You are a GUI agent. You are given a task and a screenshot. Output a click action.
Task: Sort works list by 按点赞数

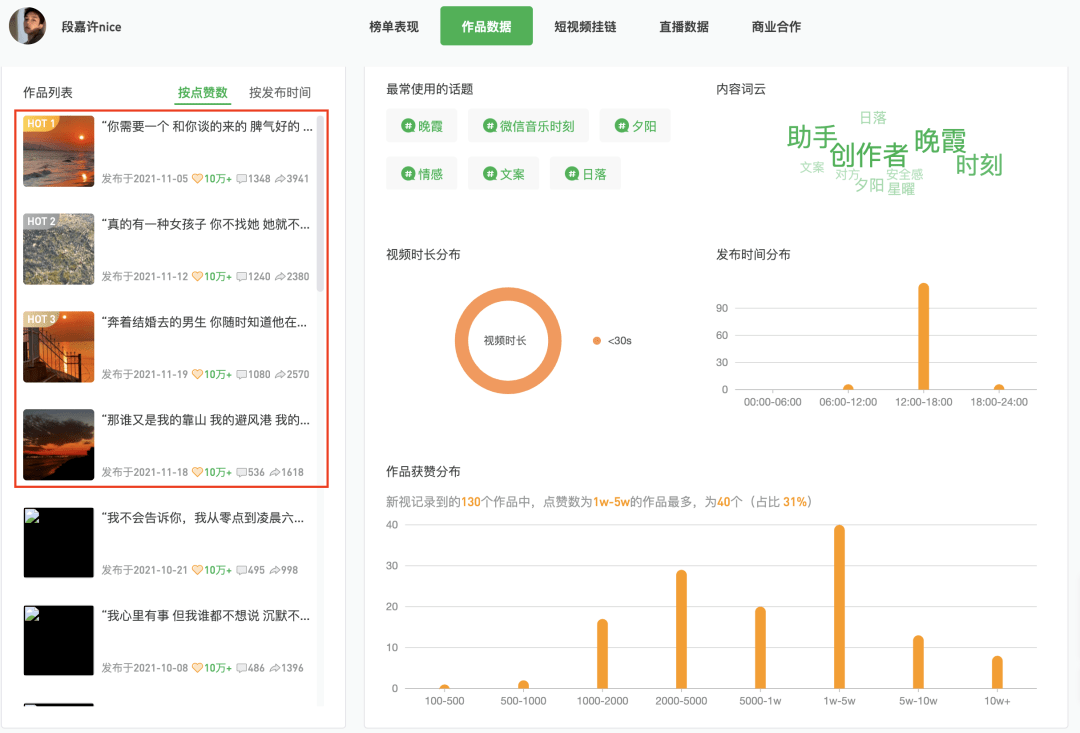pyautogui.click(x=202, y=92)
